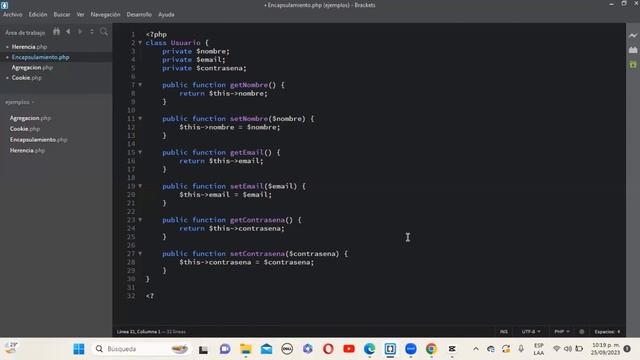Place cursor on line 32 closing tag
The height and width of the screenshot is (360, 640).
coord(150,296)
